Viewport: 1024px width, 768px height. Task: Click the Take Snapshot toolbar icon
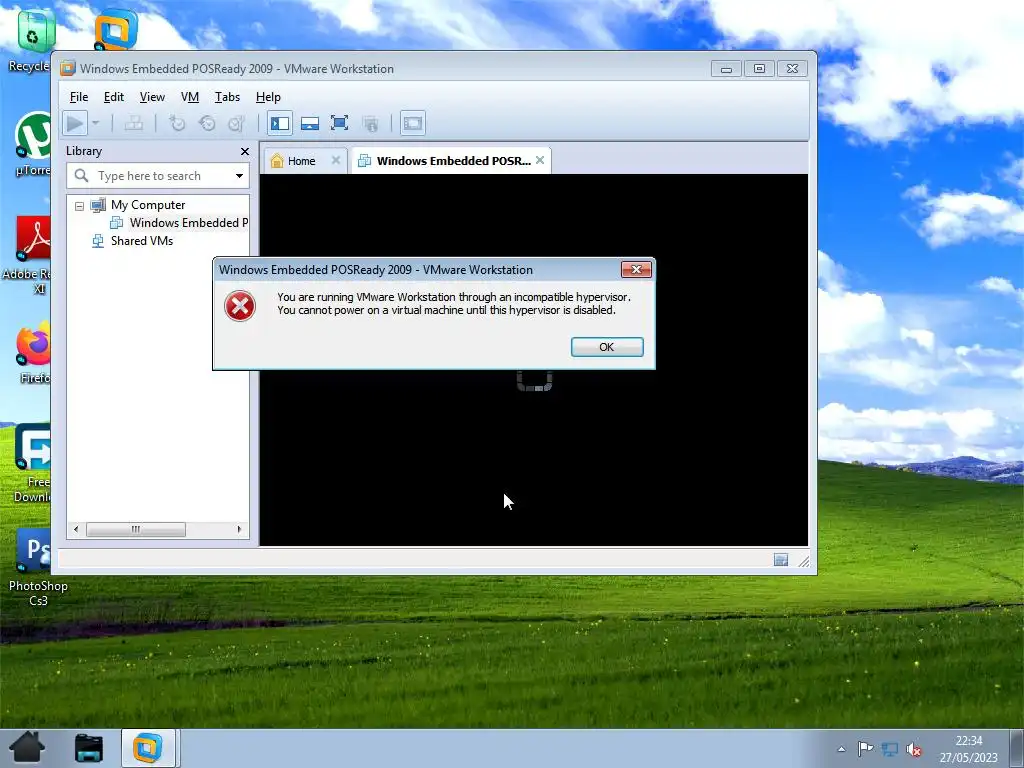click(x=177, y=123)
